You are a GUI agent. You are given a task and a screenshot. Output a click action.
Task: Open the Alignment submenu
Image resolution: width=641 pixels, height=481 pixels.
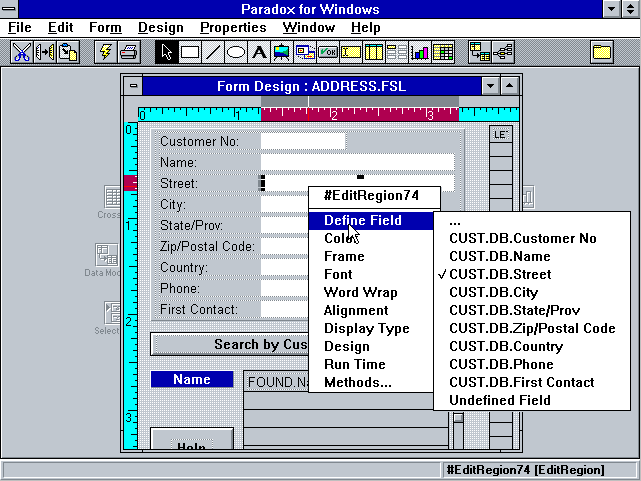371,310
